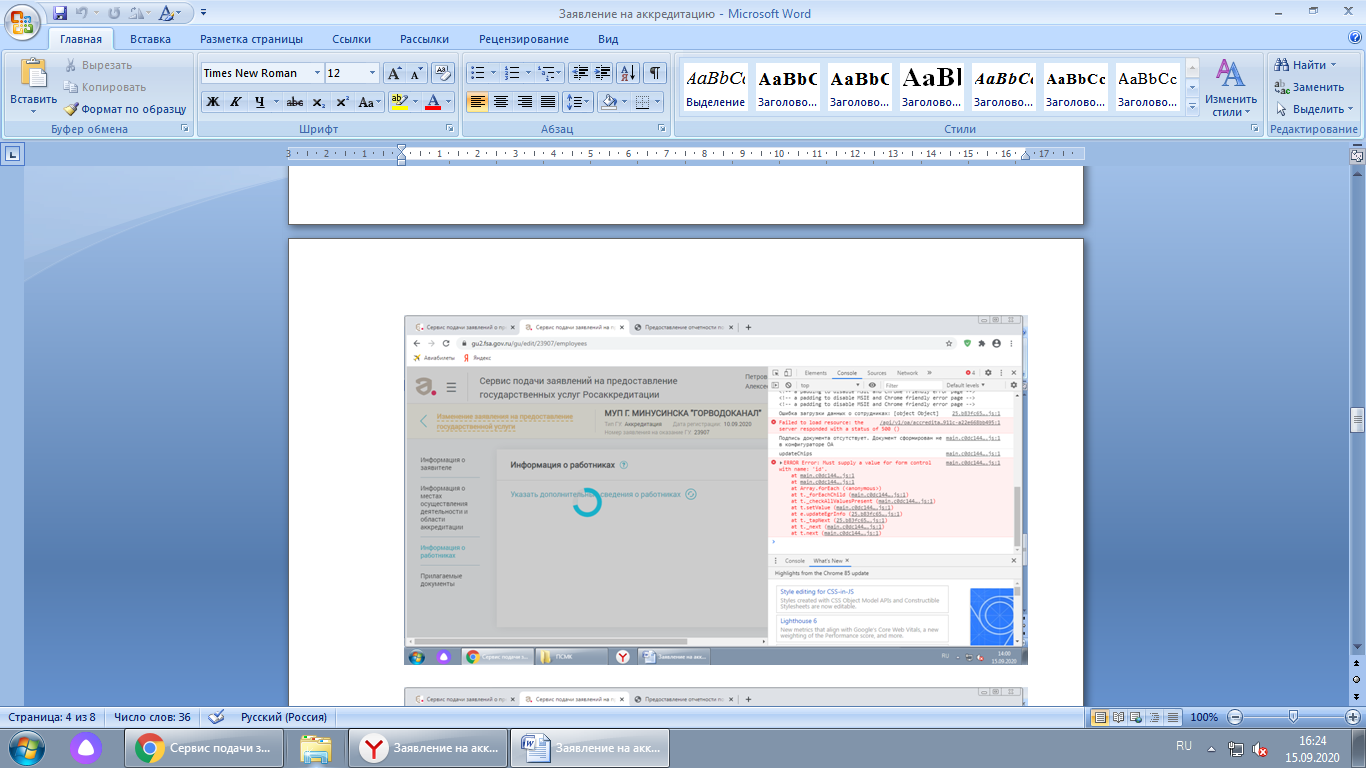Click the Office round button

click(x=22, y=18)
